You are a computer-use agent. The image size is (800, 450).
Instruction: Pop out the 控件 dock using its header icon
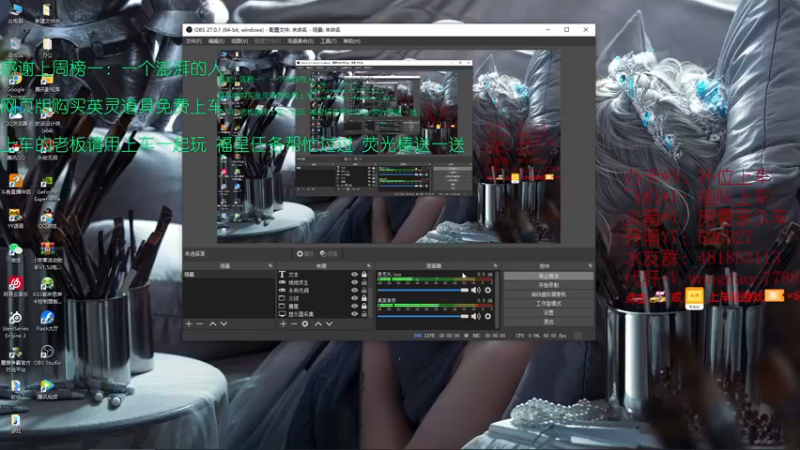[x=590, y=266]
